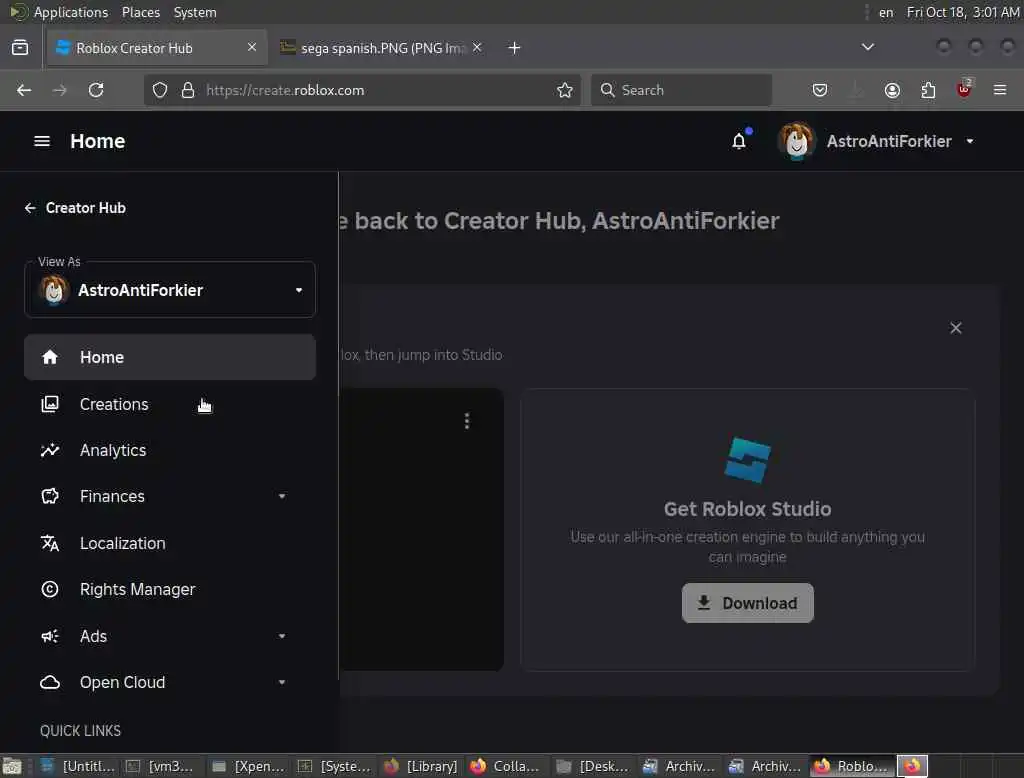Open the hamburger navigation menu beside Home
Image resolution: width=1024 pixels, height=778 pixels.
tap(42, 141)
